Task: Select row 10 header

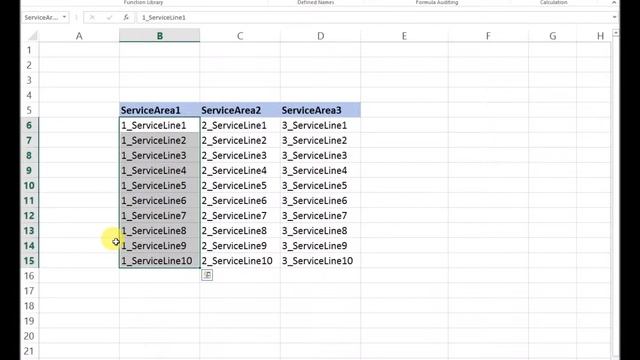Action: click(x=29, y=186)
